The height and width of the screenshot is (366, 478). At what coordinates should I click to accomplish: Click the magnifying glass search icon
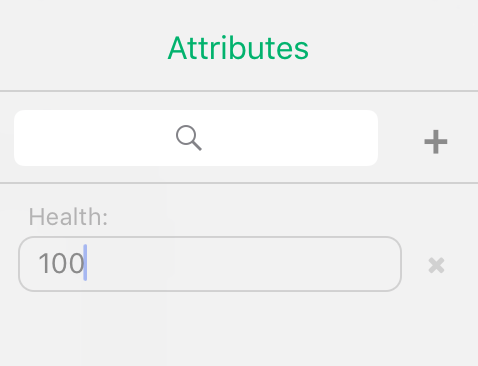tap(189, 138)
